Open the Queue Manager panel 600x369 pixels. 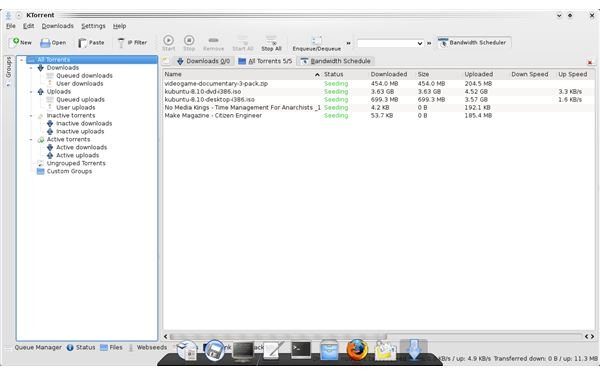pos(38,347)
